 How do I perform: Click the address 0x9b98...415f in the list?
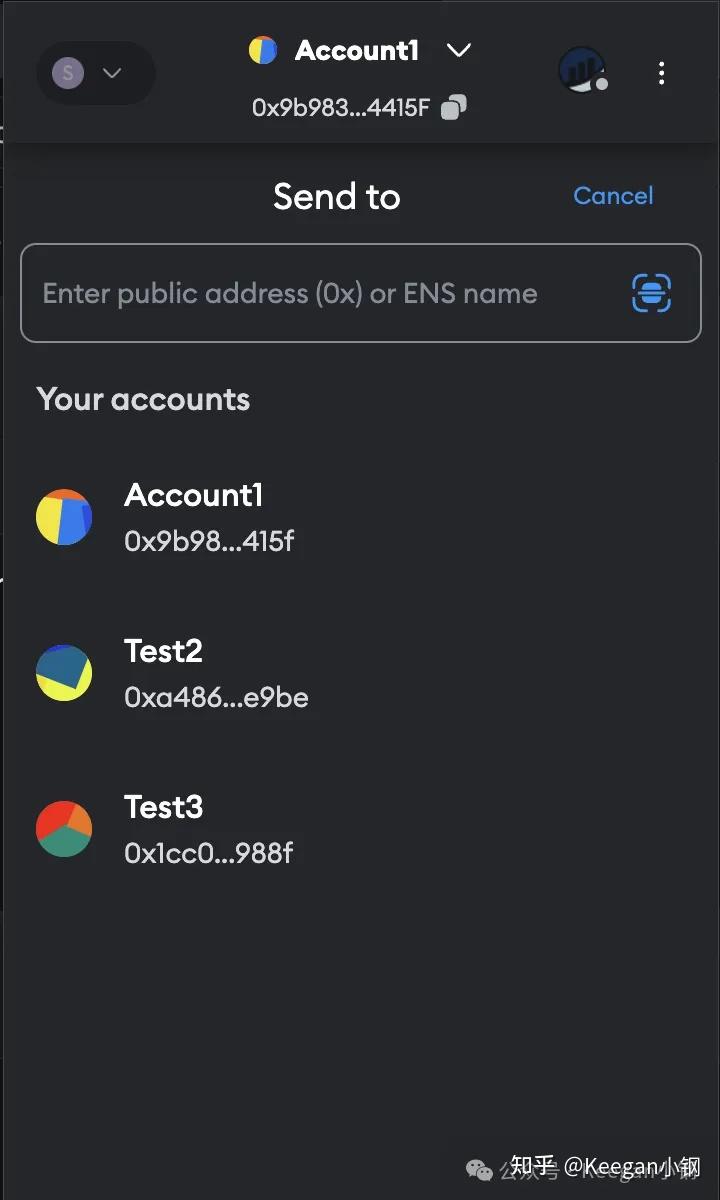point(209,541)
